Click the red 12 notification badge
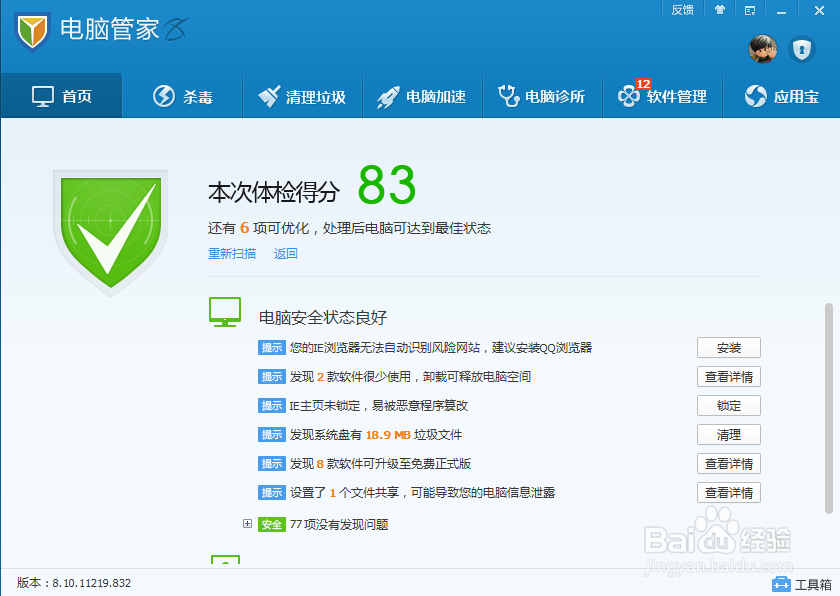This screenshot has height=596, width=840. [643, 84]
